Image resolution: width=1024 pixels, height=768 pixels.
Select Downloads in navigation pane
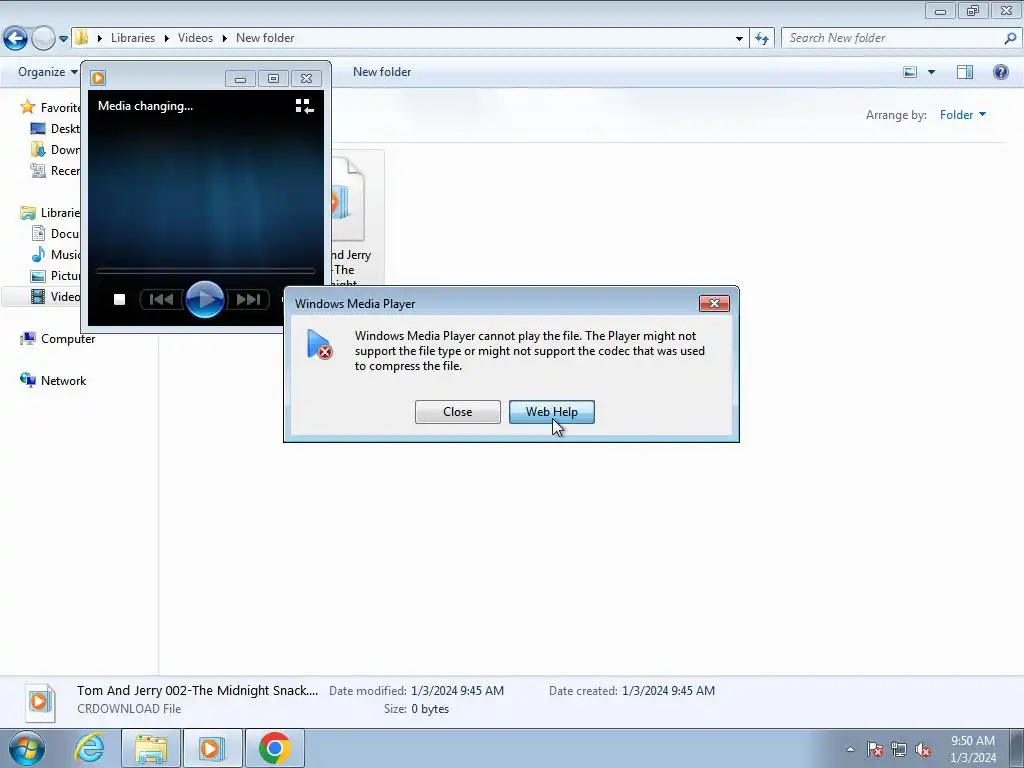click(x=56, y=150)
